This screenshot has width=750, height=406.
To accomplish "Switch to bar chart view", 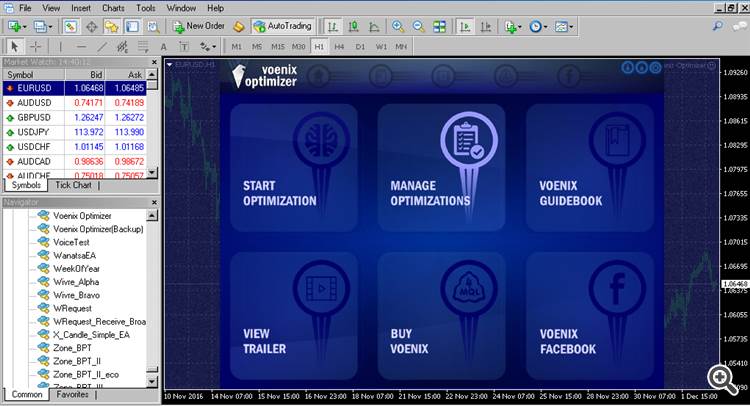I will (x=333, y=26).
